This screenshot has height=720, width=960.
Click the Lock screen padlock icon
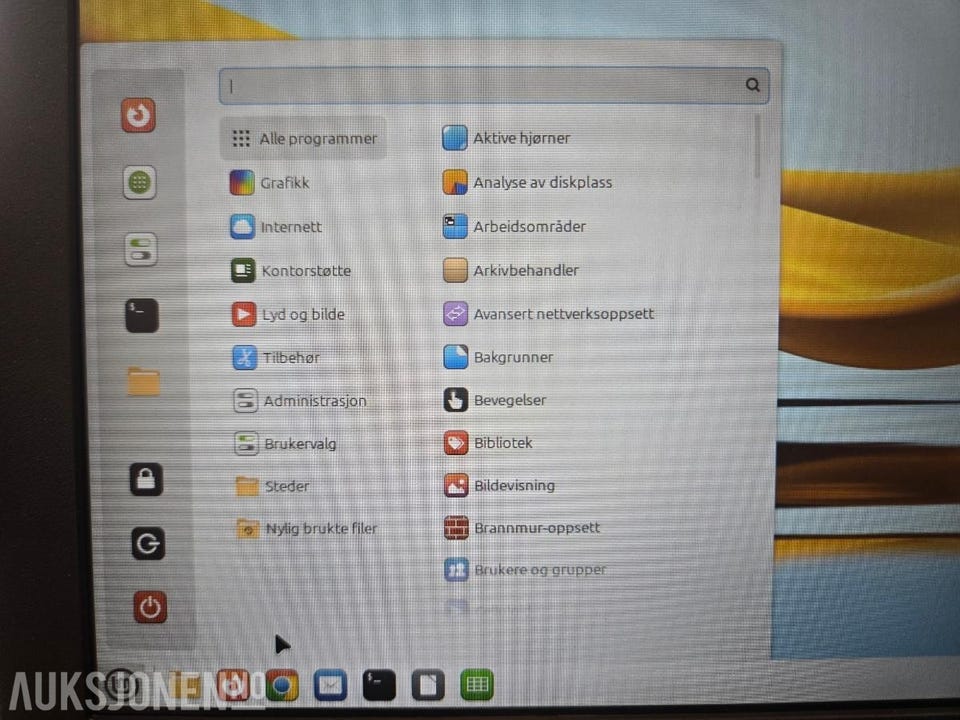tap(146, 479)
